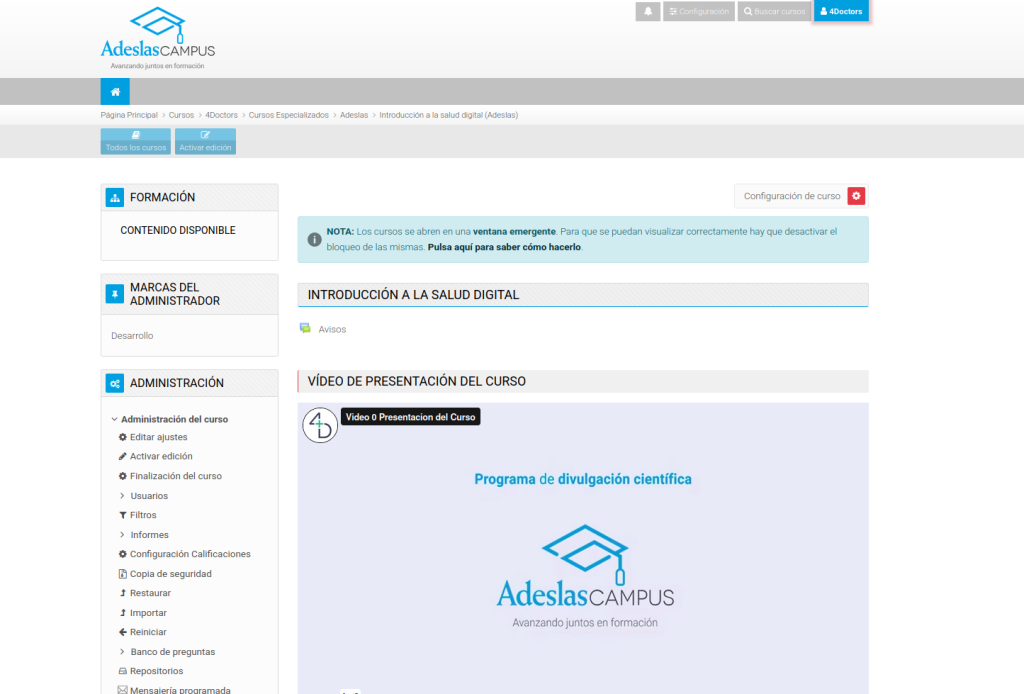This screenshot has width=1024, height=694.
Task: Click the arrow icon beside Importar
Action: click(x=122, y=612)
